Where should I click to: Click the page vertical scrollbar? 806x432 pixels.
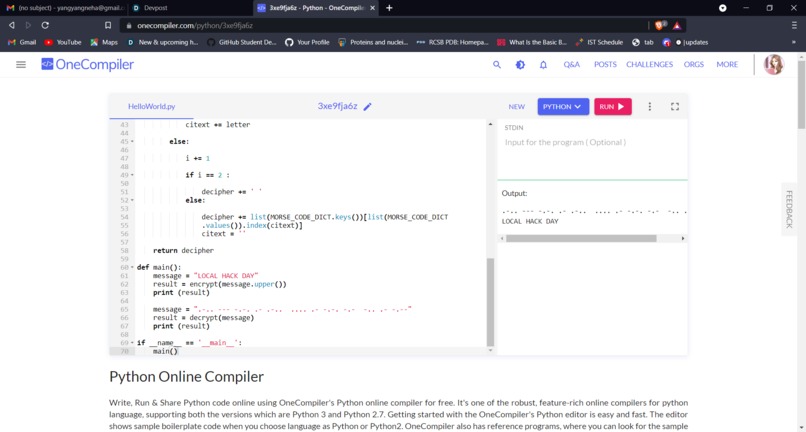(801, 93)
